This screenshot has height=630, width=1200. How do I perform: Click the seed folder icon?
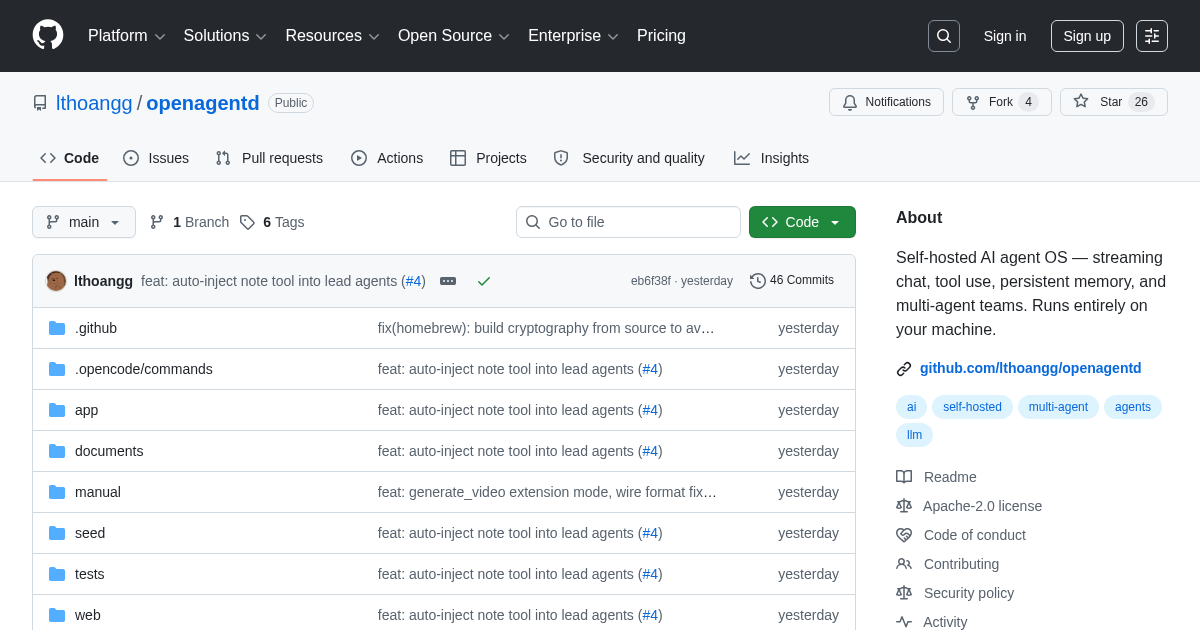[x=57, y=533]
